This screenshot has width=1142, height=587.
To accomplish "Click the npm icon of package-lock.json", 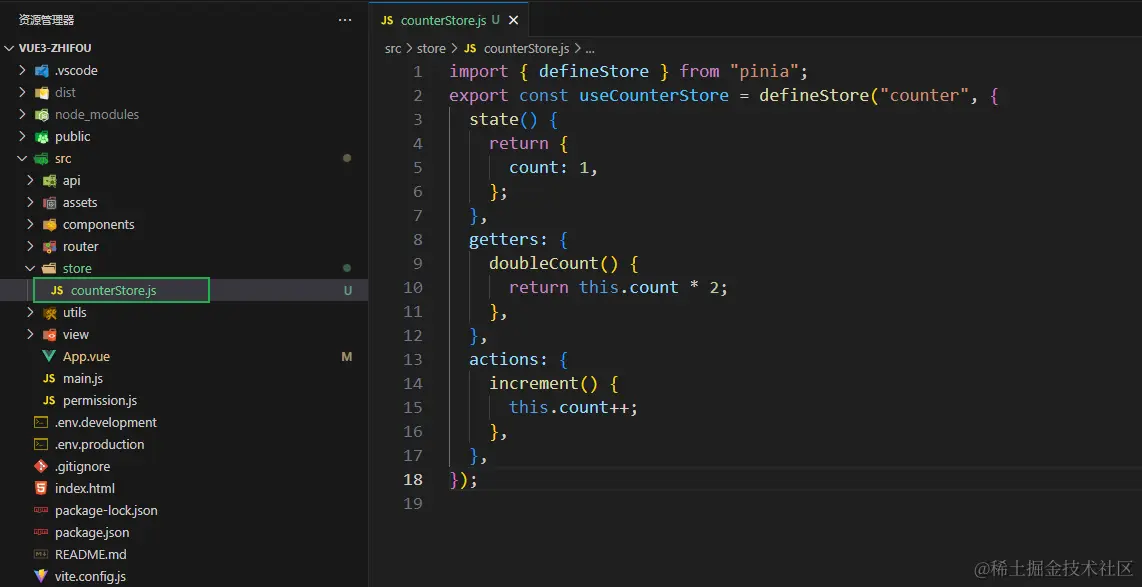I will tap(42, 511).
